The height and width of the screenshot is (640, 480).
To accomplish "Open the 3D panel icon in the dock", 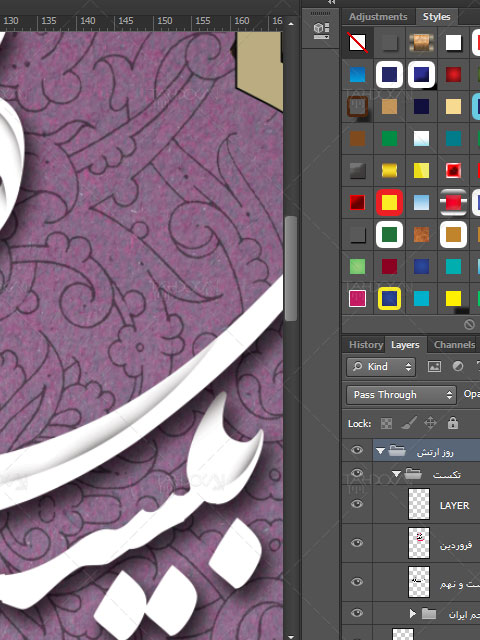I will (x=321, y=31).
